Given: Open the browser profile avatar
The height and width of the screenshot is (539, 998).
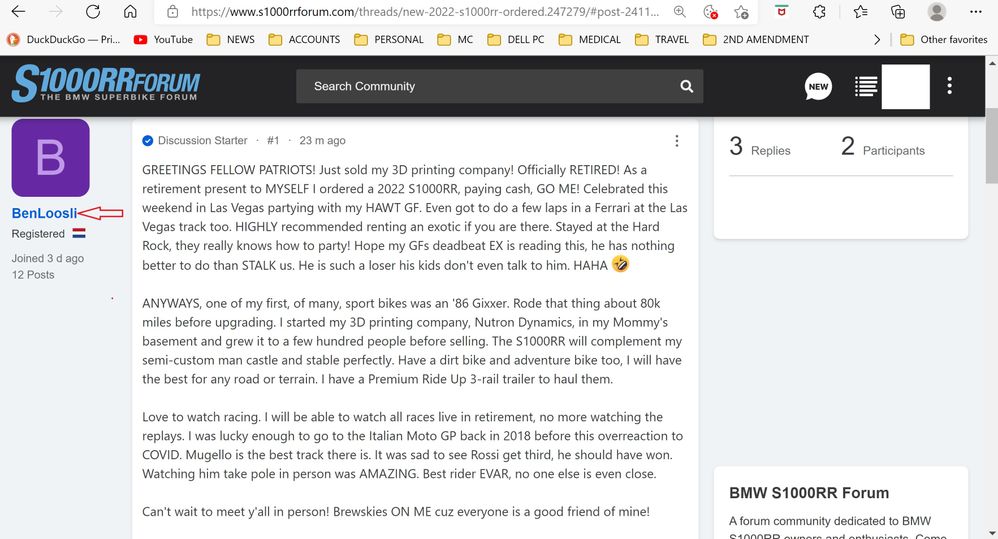Looking at the screenshot, I should (x=936, y=11).
